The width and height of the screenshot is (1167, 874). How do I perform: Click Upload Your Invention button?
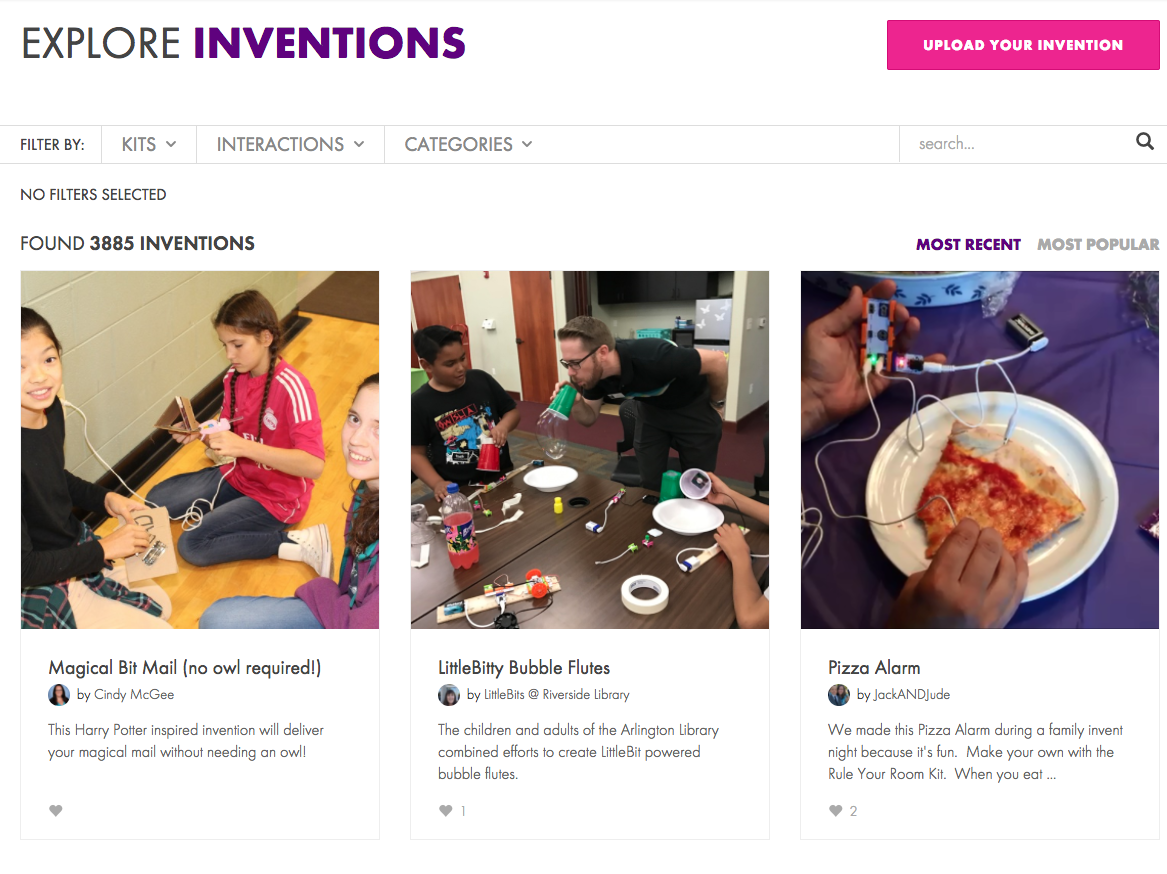pos(1023,45)
